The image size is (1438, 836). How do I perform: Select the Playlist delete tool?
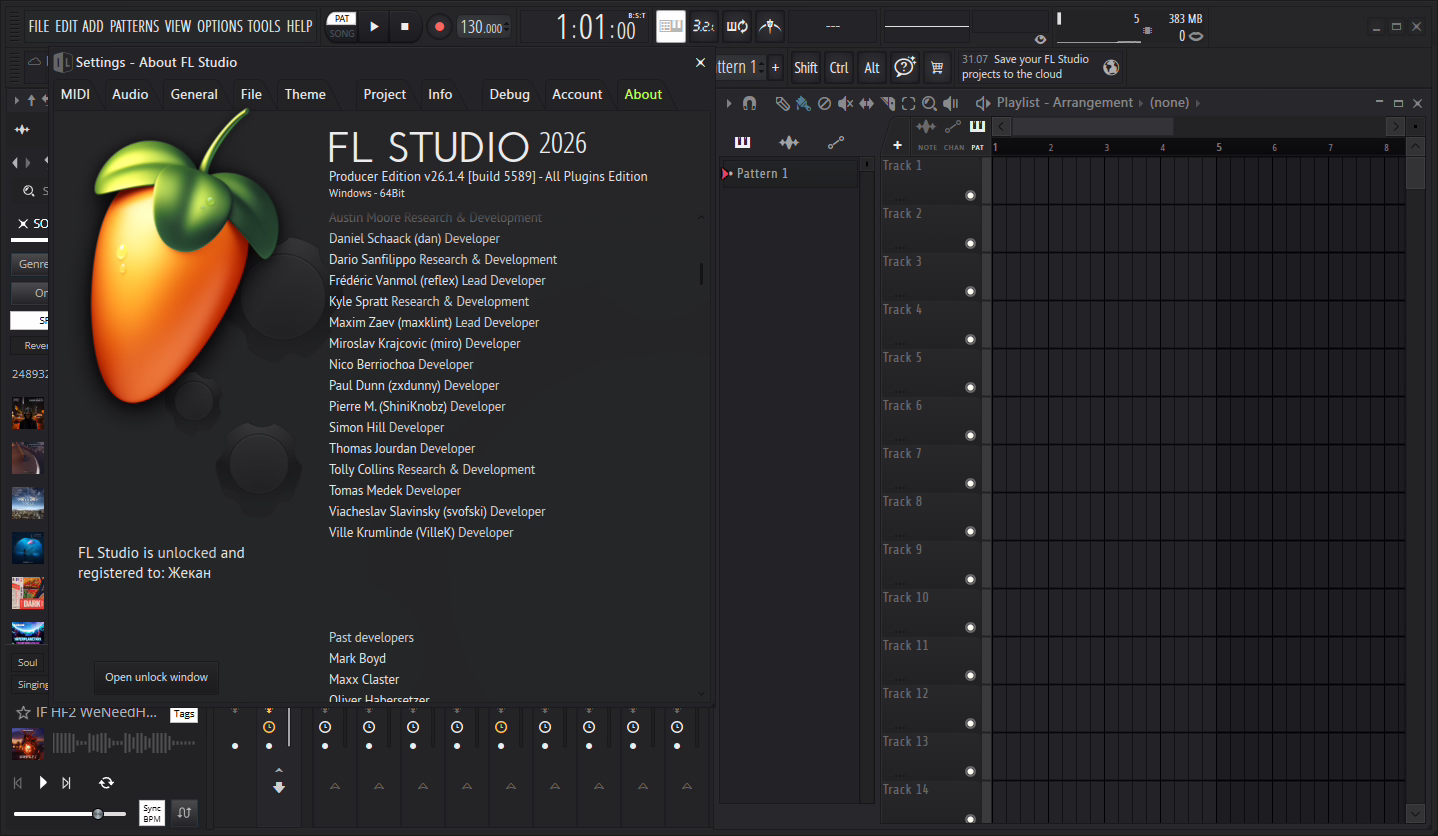point(824,103)
